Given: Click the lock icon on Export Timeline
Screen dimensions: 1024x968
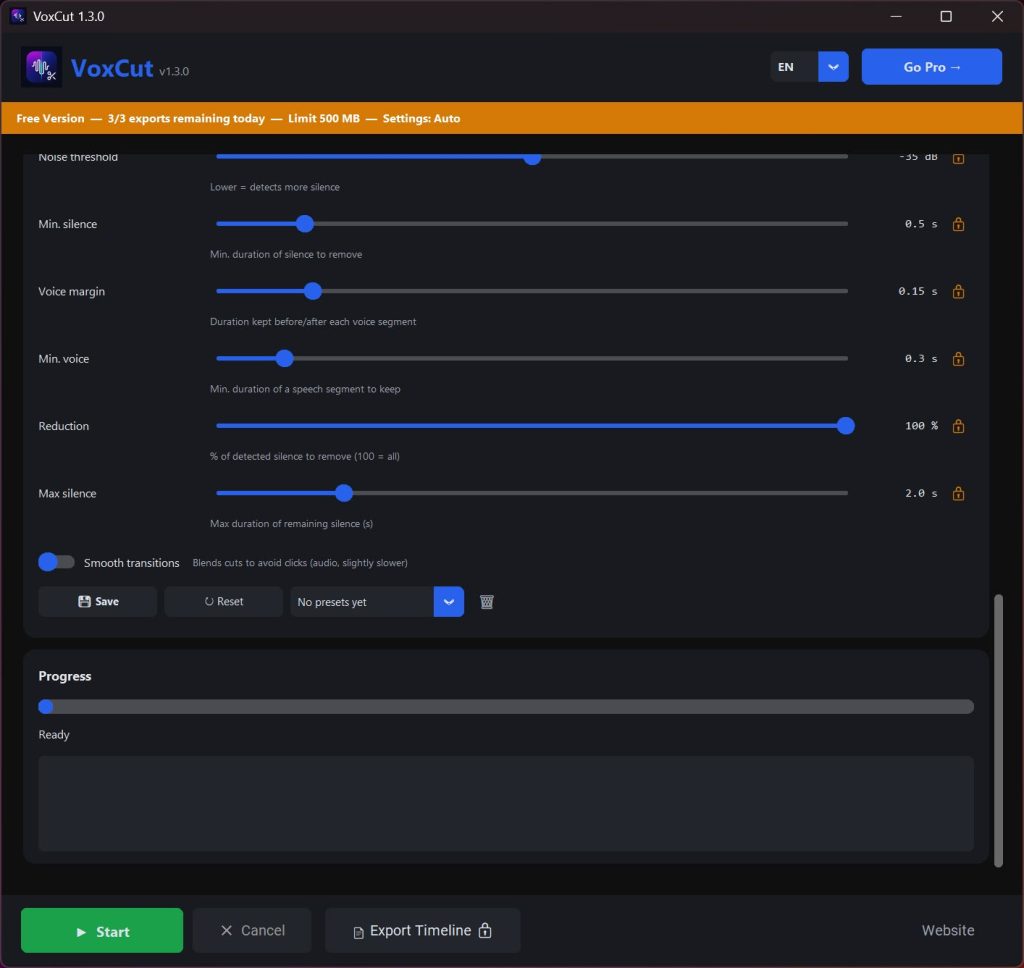Looking at the screenshot, I should click(485, 930).
